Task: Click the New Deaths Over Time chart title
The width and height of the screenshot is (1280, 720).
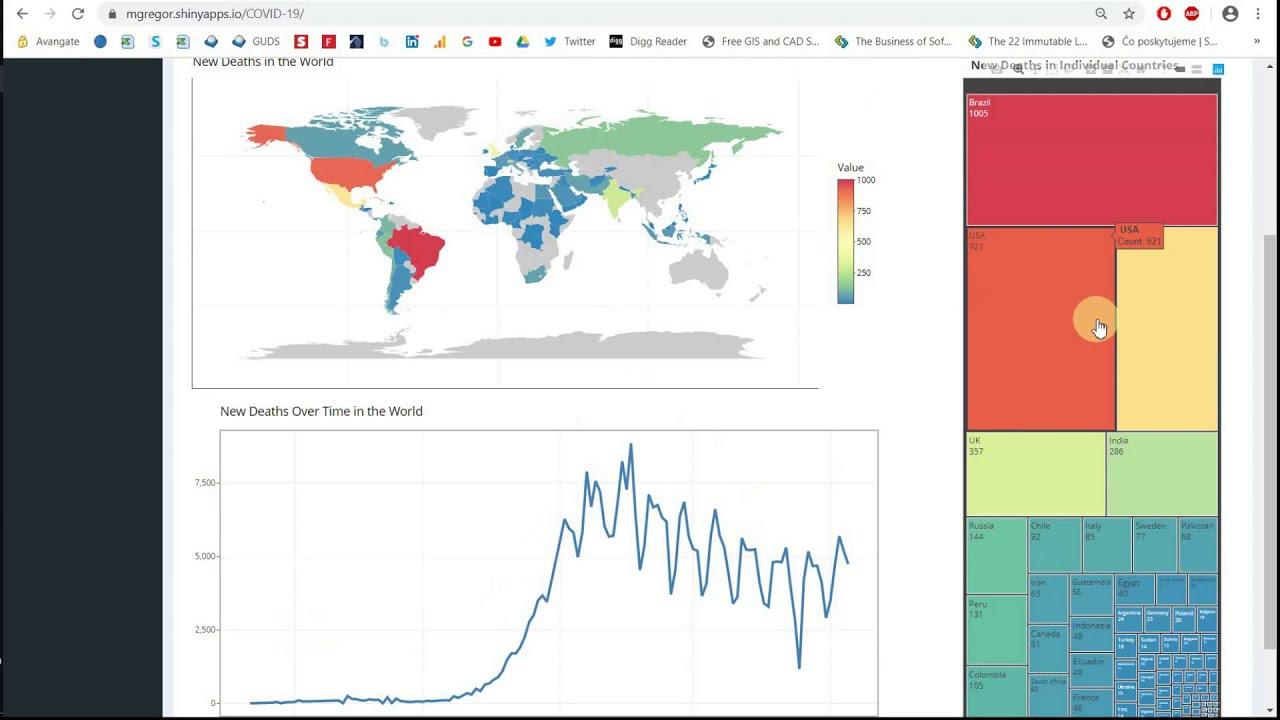Action: (321, 411)
